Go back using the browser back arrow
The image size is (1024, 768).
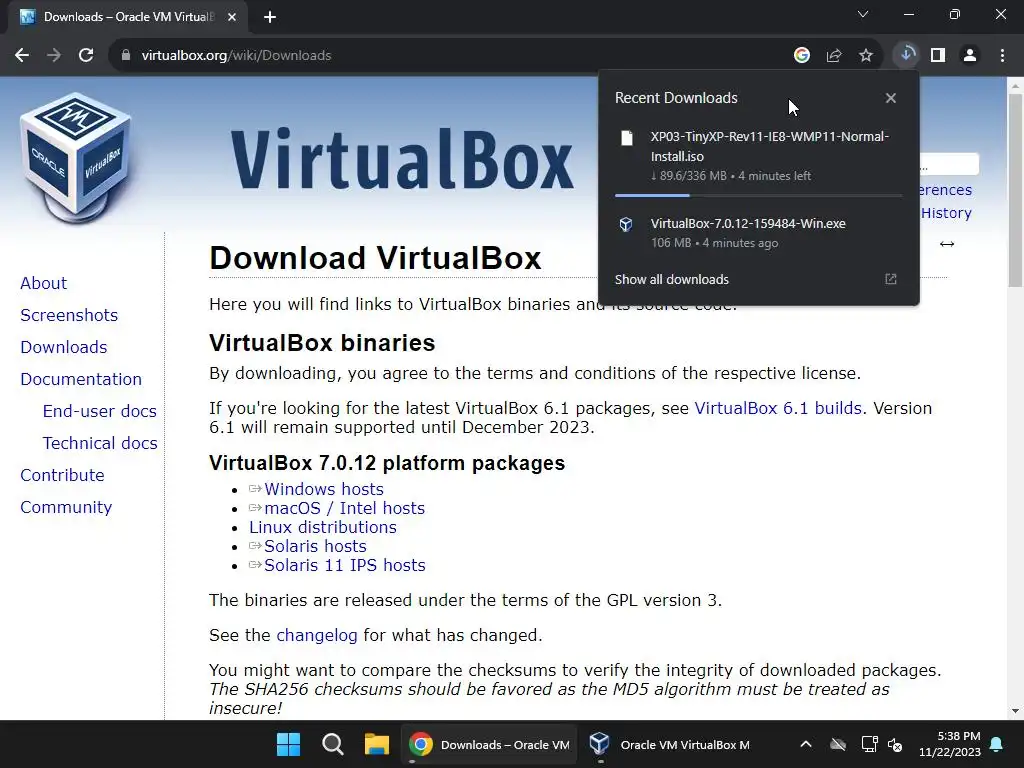(22, 56)
